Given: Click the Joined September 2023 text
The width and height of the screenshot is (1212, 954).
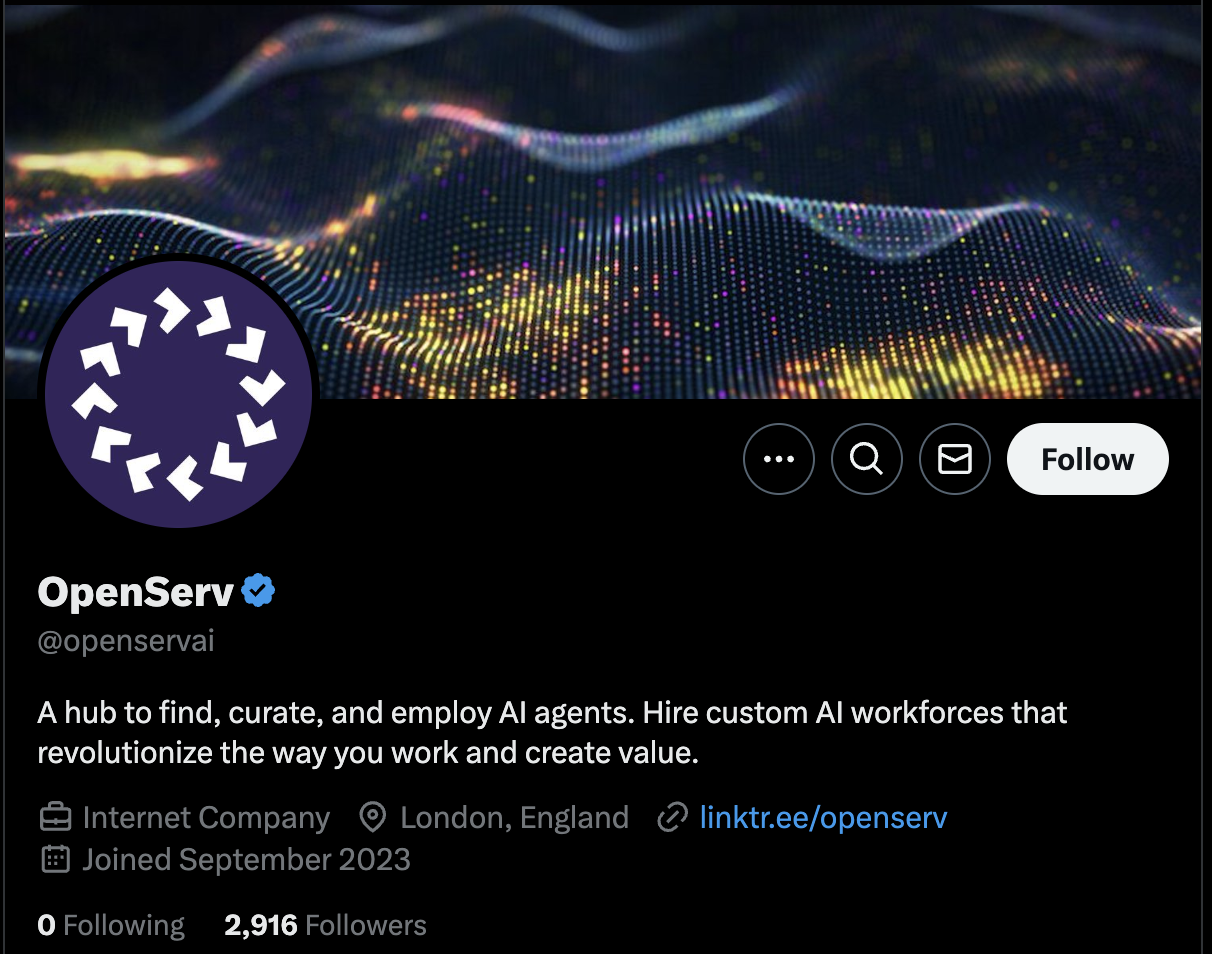Looking at the screenshot, I should tap(246, 859).
